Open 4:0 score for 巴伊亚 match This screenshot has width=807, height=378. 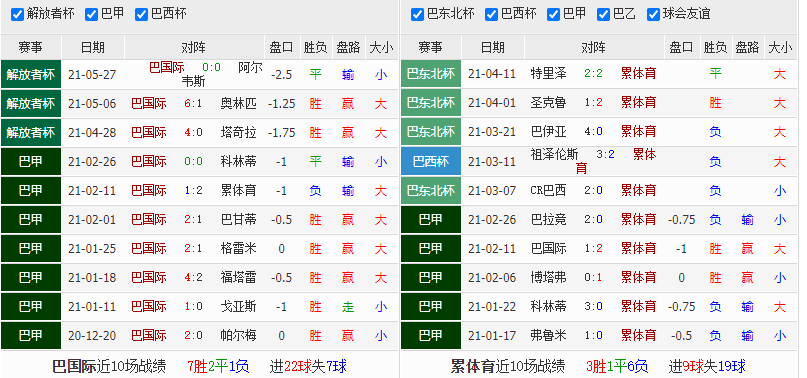point(593,132)
